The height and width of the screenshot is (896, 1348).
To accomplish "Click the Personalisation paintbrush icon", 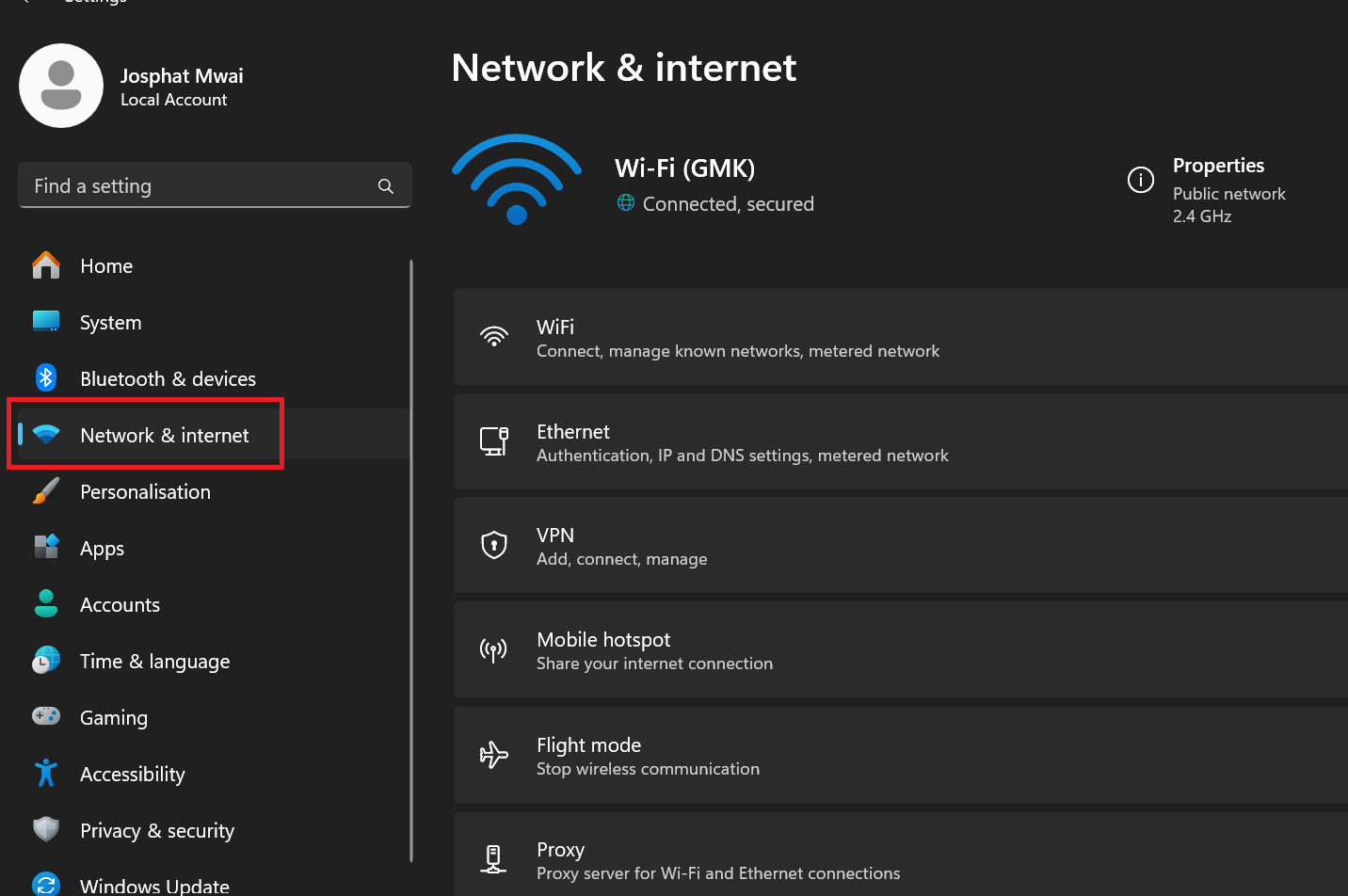I will point(46,490).
